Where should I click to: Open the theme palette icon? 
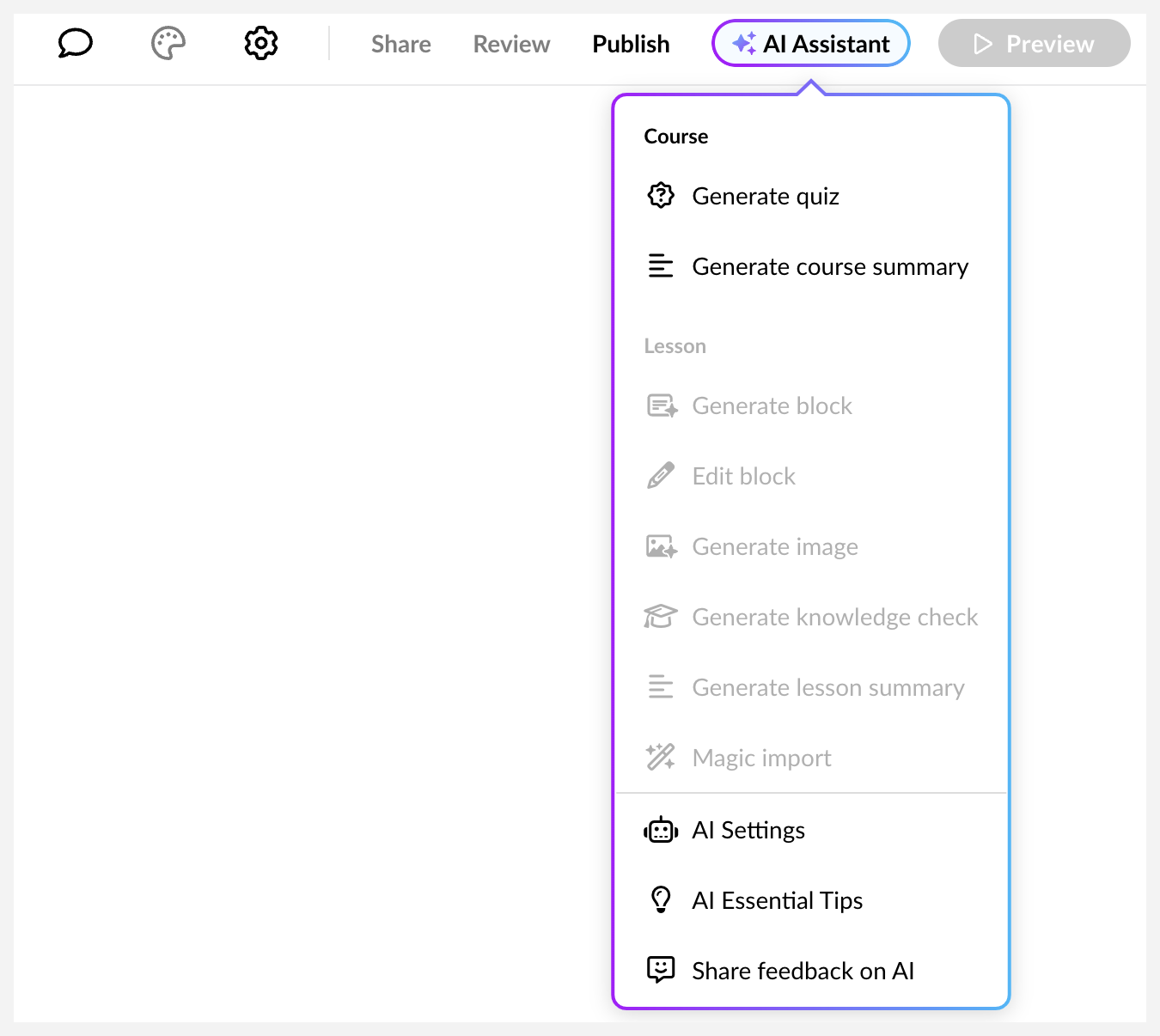pos(168,42)
